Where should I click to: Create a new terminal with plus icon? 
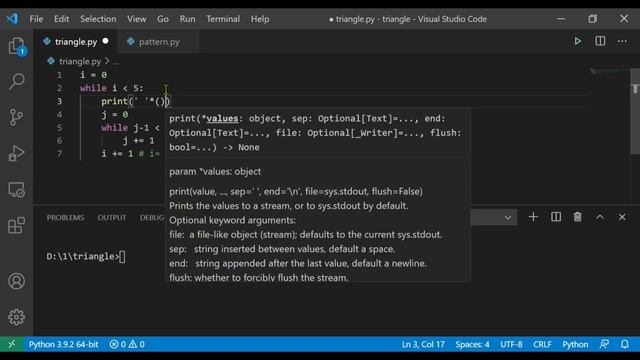(533, 217)
